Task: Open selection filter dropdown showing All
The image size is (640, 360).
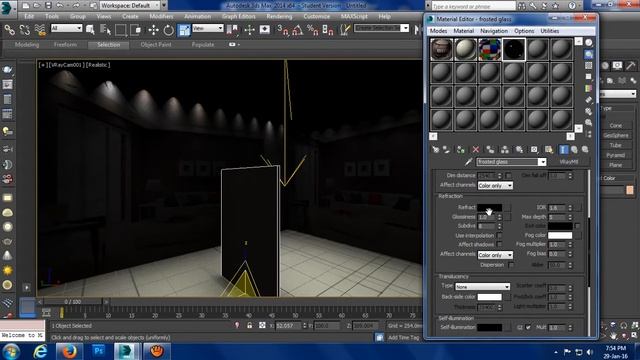Action: [x=66, y=28]
